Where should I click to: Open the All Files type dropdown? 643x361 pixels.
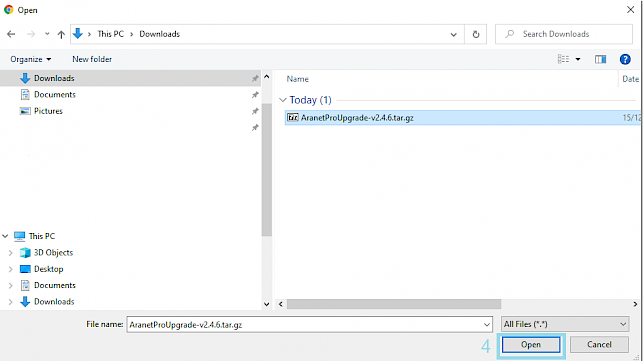[565, 324]
